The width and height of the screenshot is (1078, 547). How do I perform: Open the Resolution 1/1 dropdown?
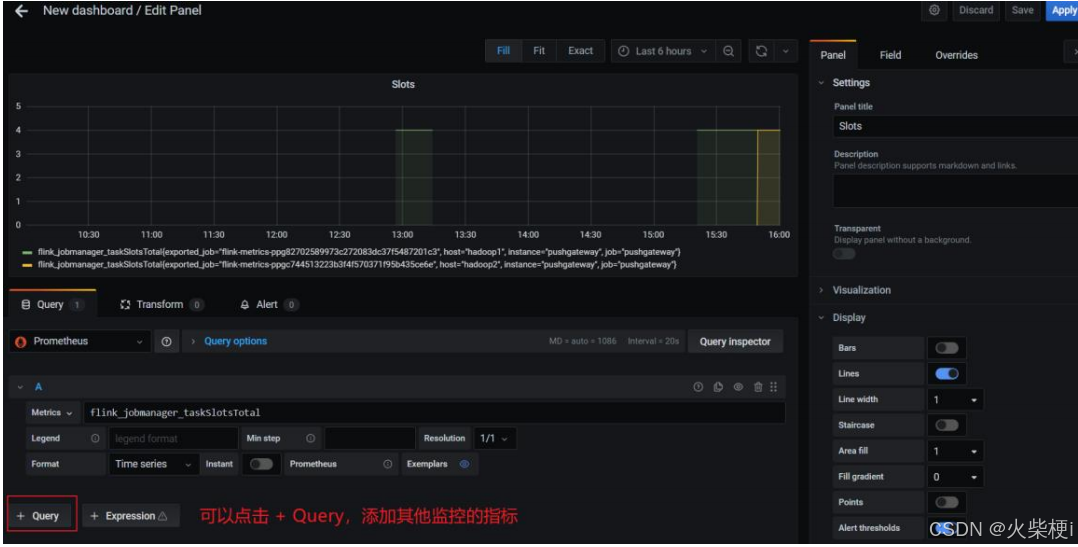[494, 438]
